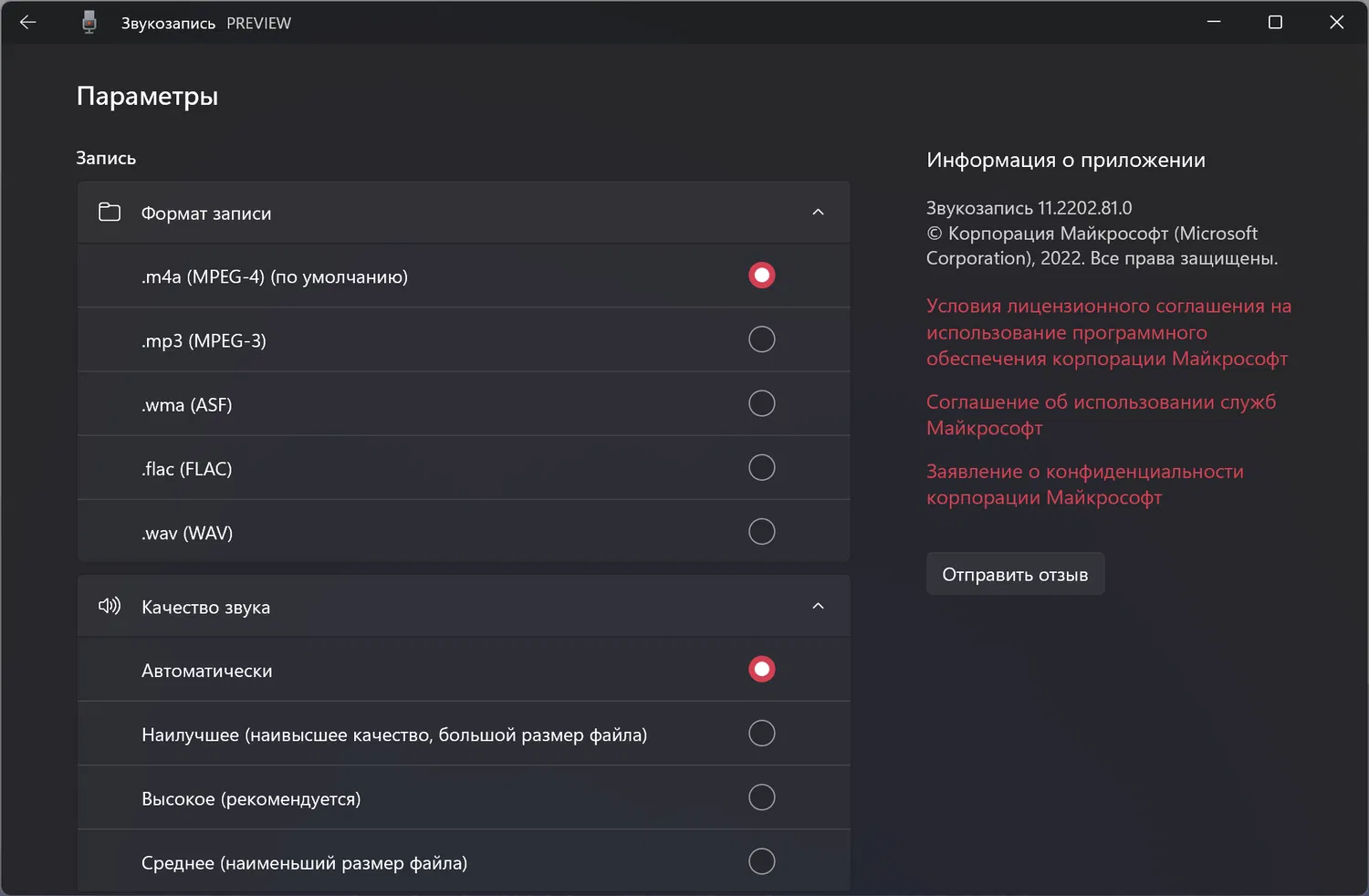
Task: Open the Заявление о конфиденциальности link
Action: (1084, 484)
